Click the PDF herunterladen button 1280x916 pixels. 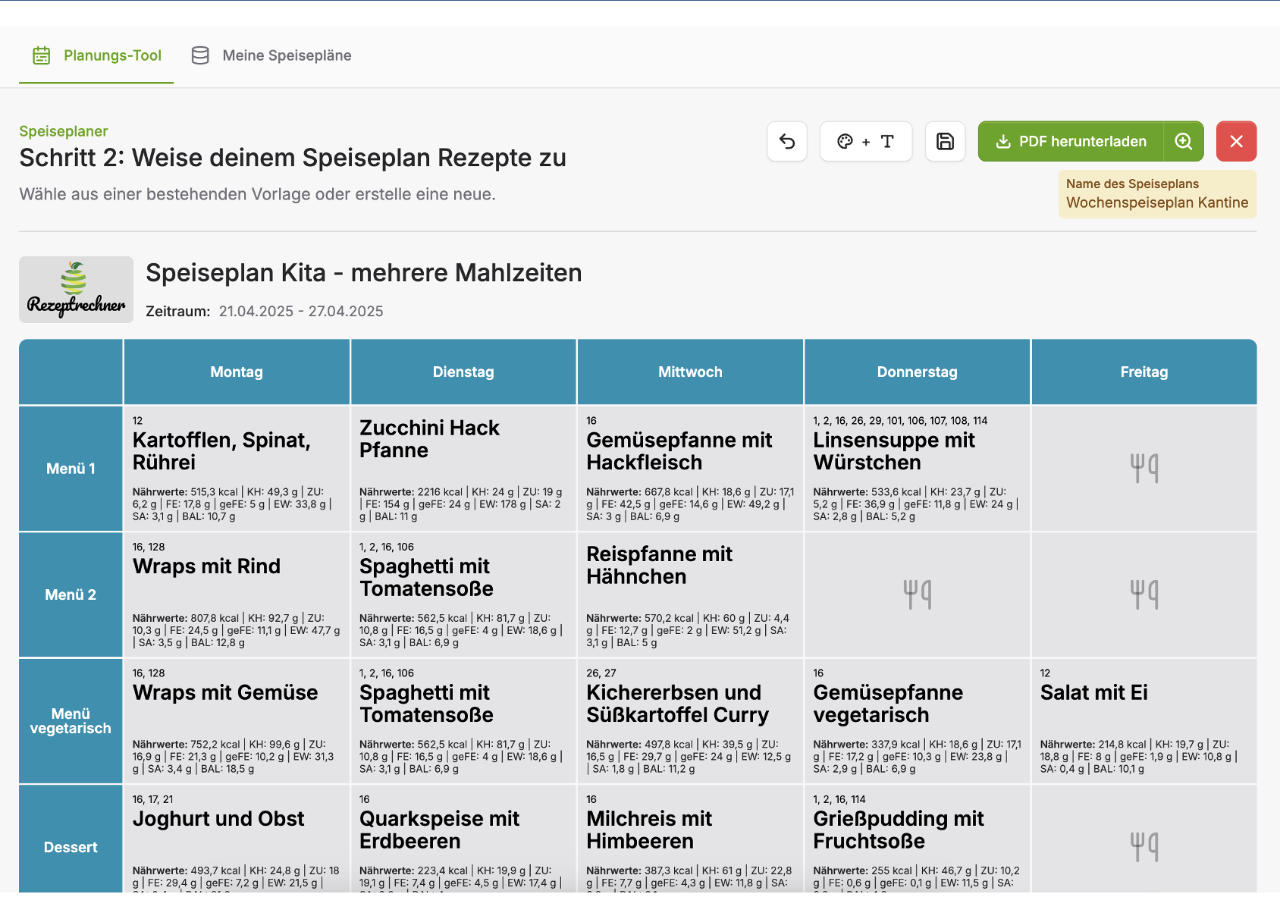1070,142
